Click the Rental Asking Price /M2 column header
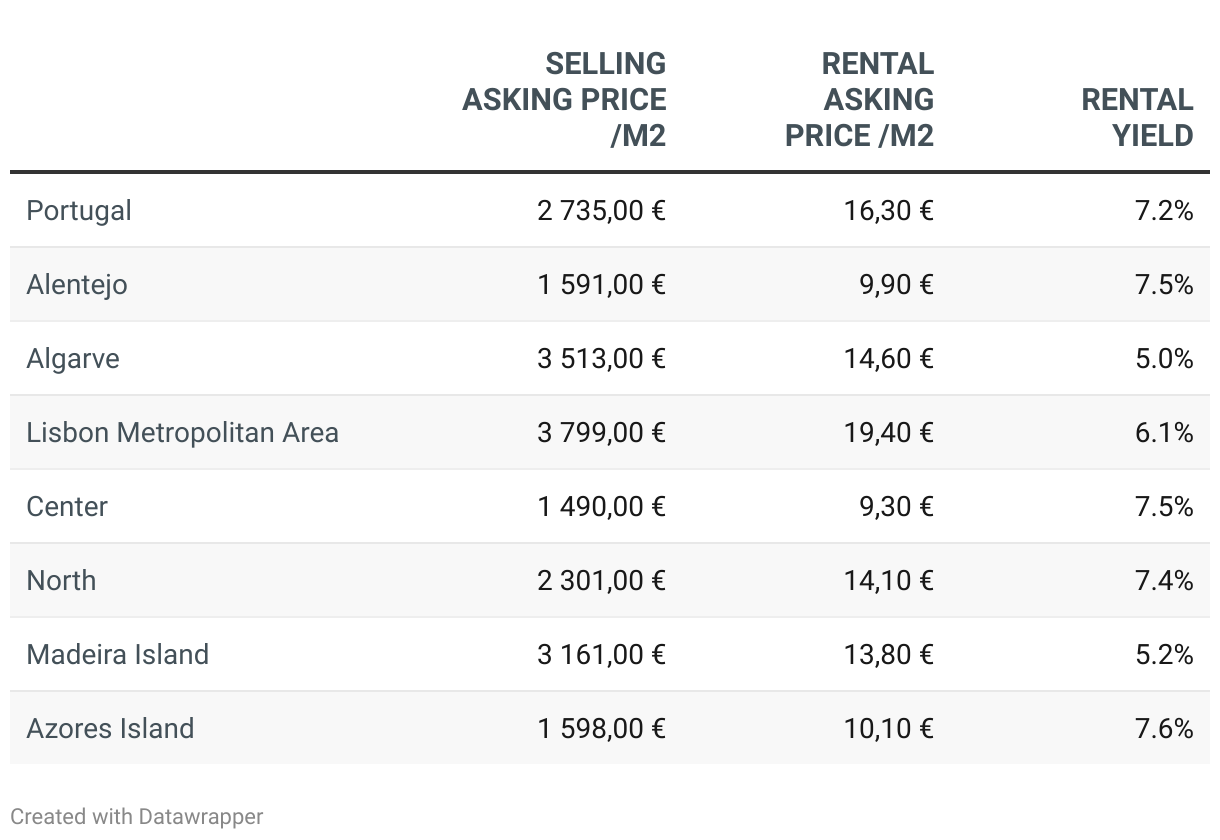The width and height of the screenshot is (1220, 840). [859, 99]
